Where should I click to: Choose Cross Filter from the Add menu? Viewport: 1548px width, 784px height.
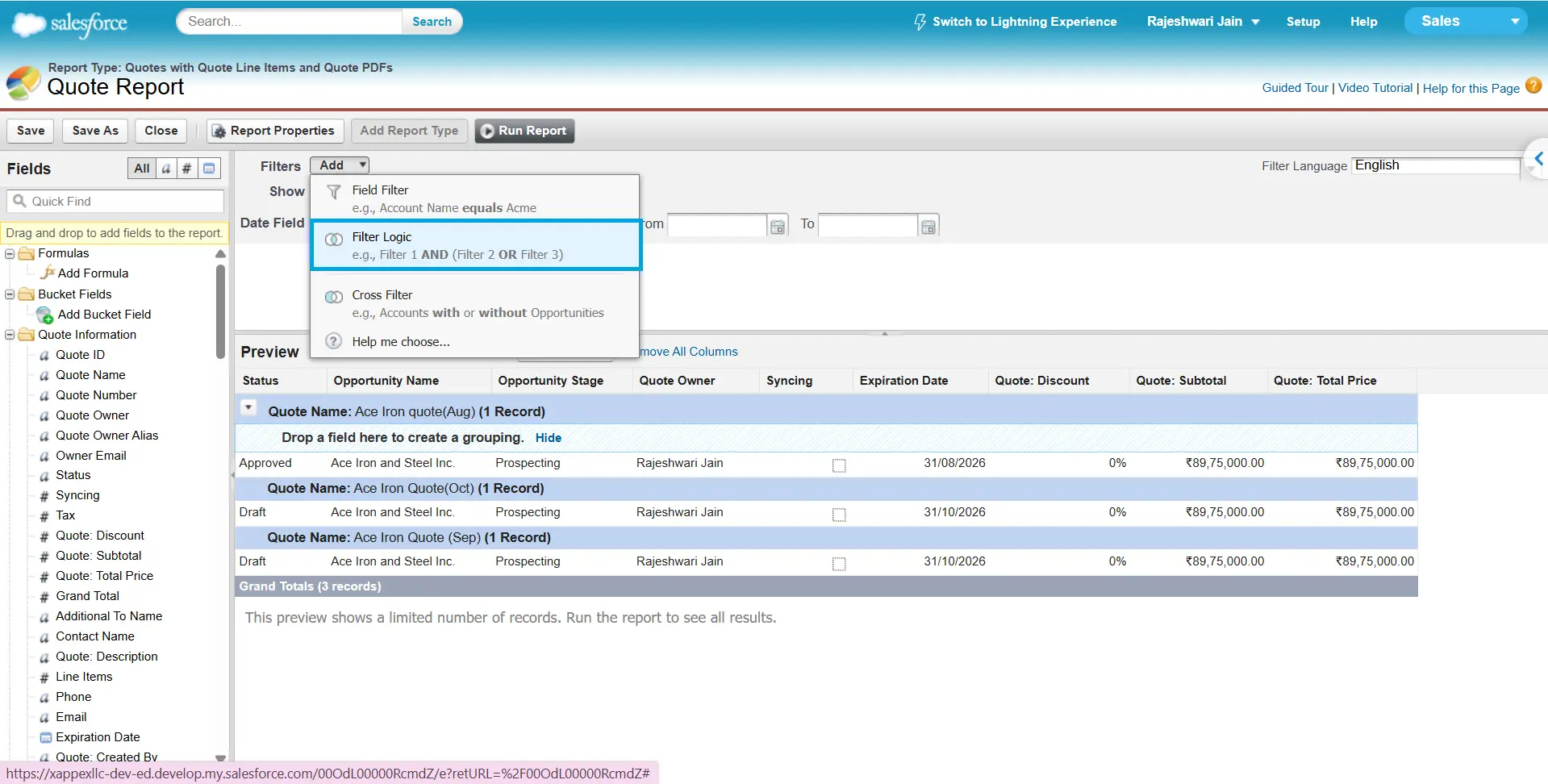(475, 303)
